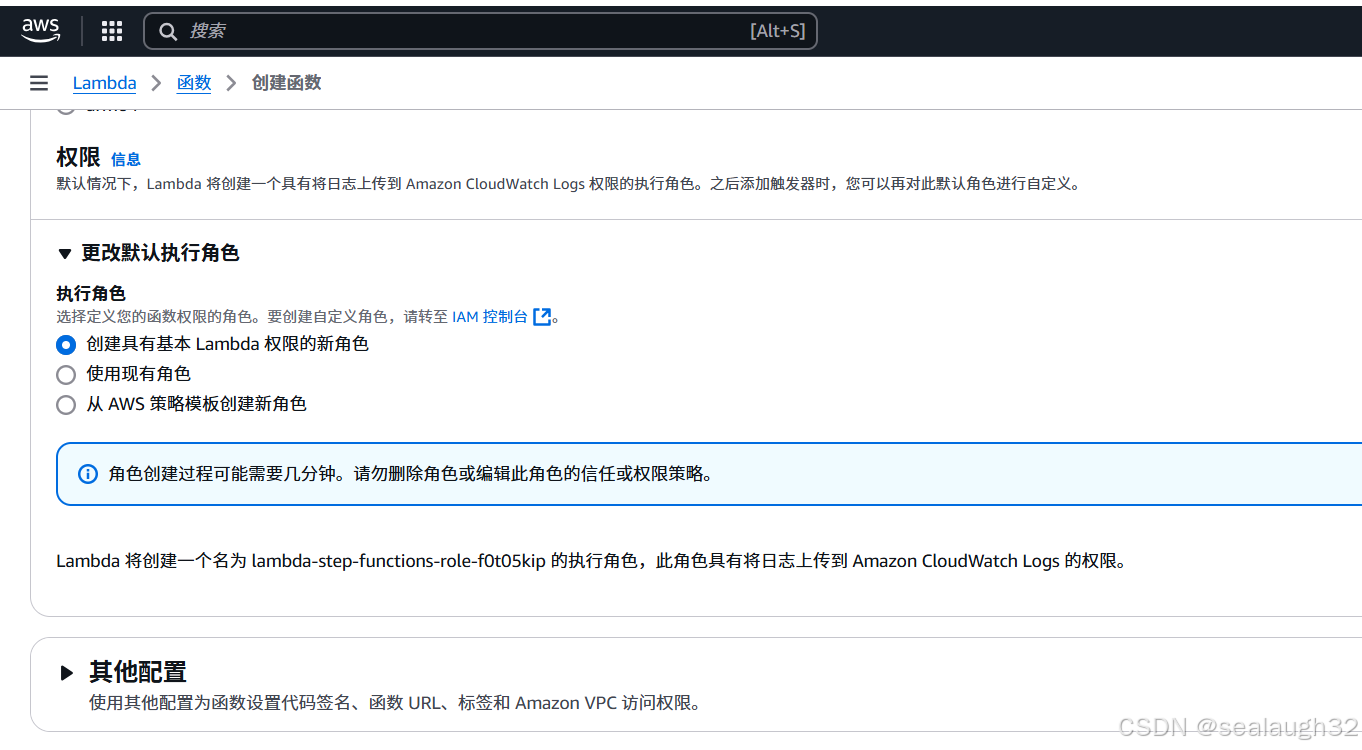Image resolution: width=1362 pixels, height=750 pixels.
Task: Open the IAM 控制台 link
Action: (x=490, y=316)
